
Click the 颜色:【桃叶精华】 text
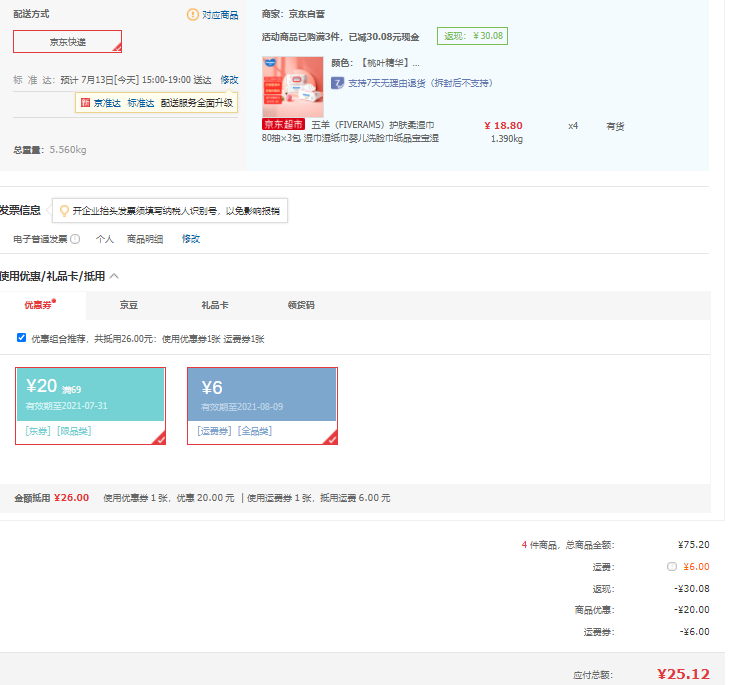(x=375, y=63)
